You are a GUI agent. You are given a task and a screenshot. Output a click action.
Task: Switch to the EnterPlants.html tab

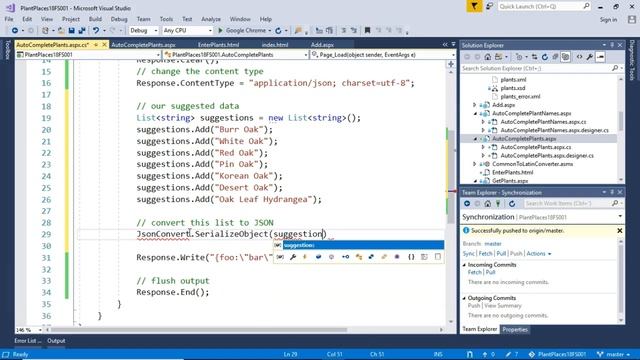[x=218, y=45]
